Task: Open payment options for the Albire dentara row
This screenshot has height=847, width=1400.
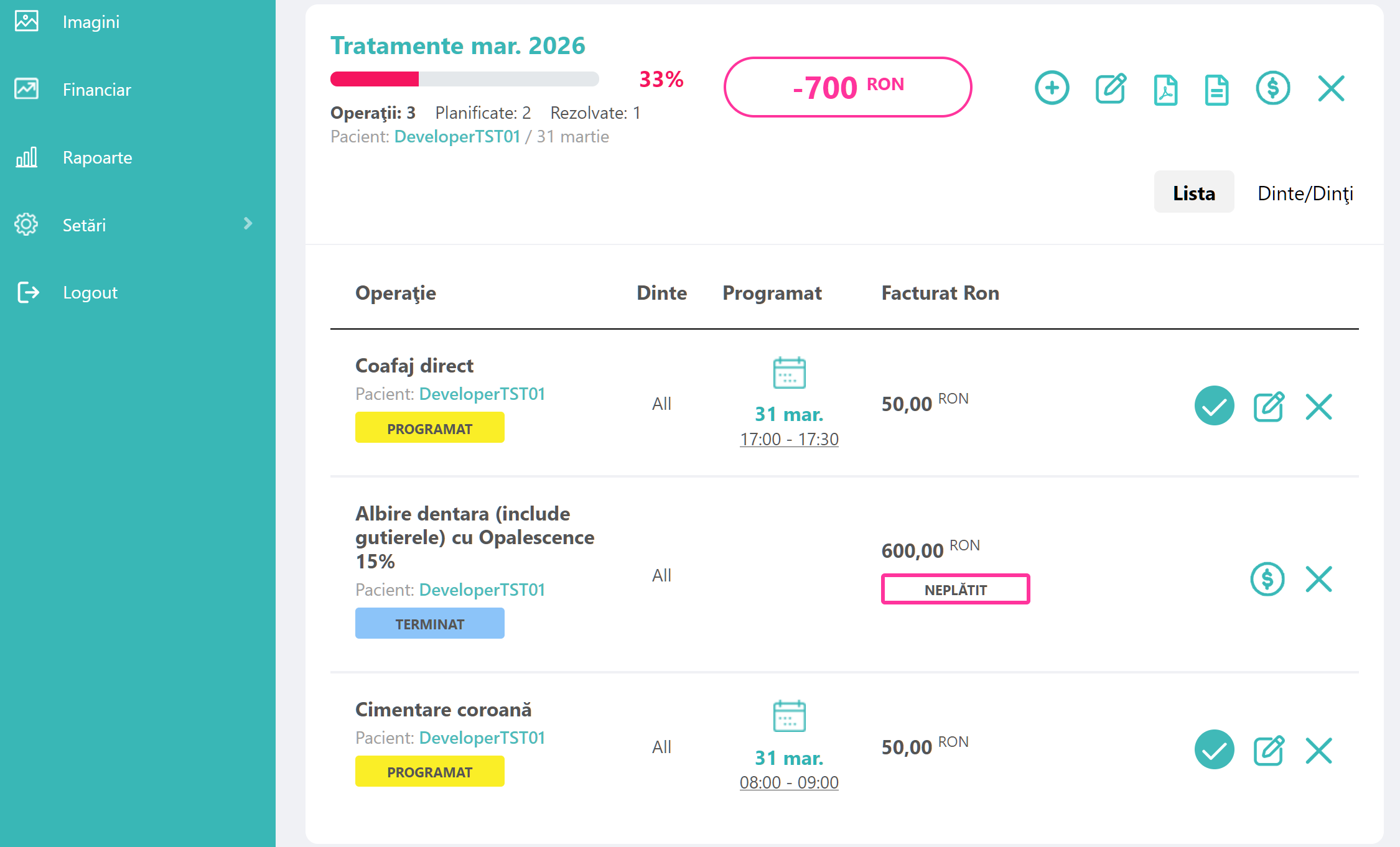Action: tap(1268, 579)
